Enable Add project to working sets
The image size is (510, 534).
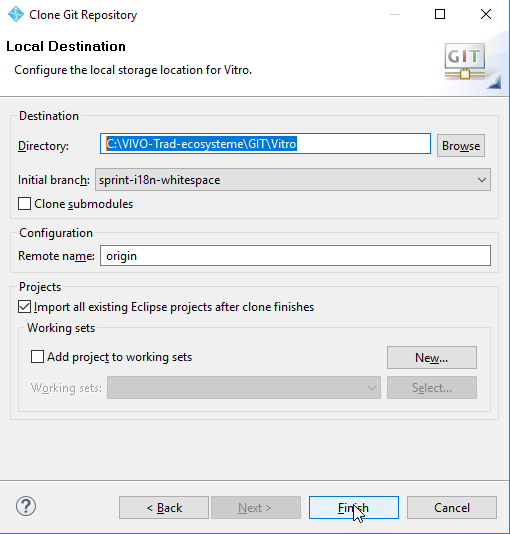click(37, 357)
